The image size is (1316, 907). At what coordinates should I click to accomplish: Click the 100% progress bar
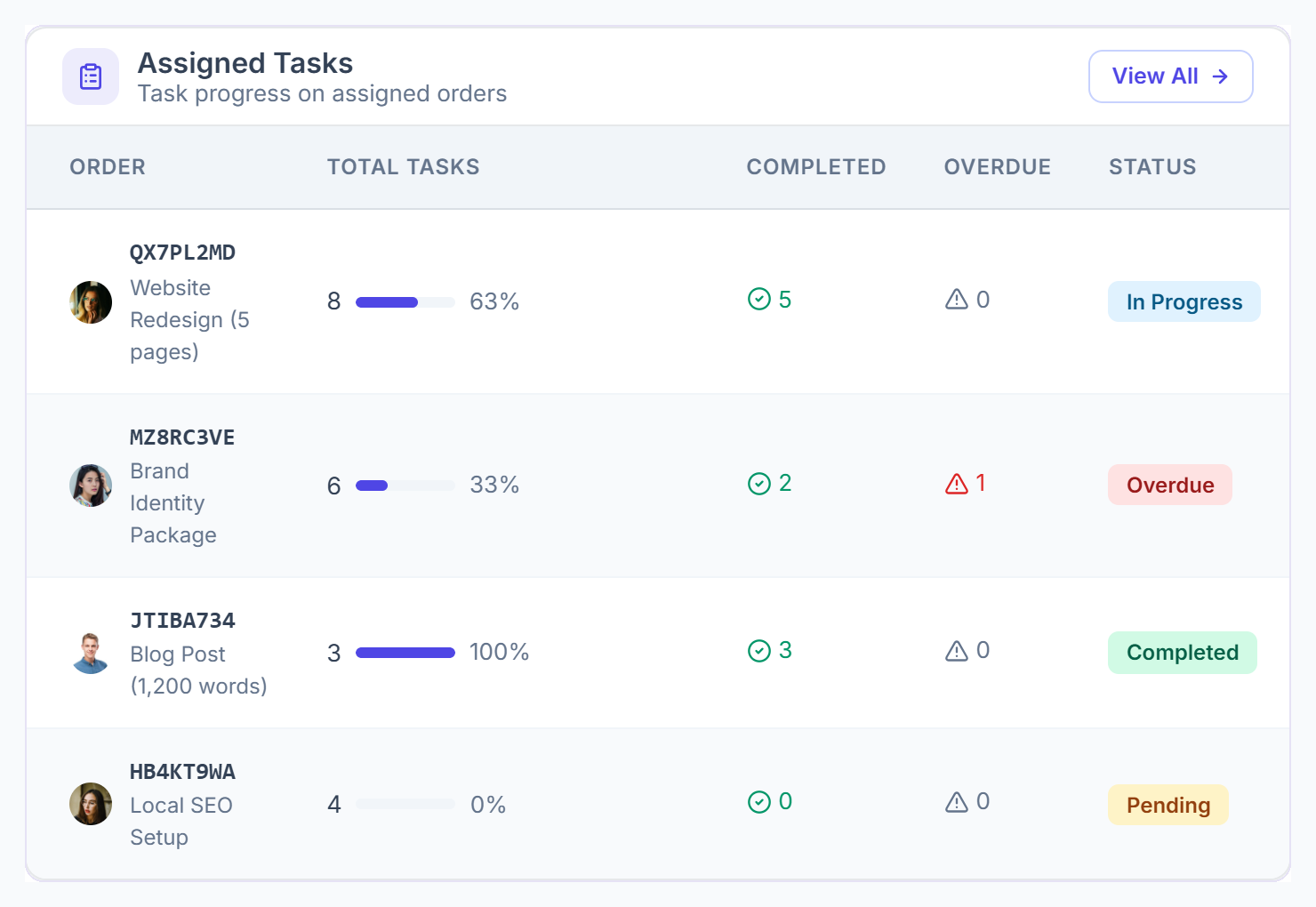(x=405, y=653)
